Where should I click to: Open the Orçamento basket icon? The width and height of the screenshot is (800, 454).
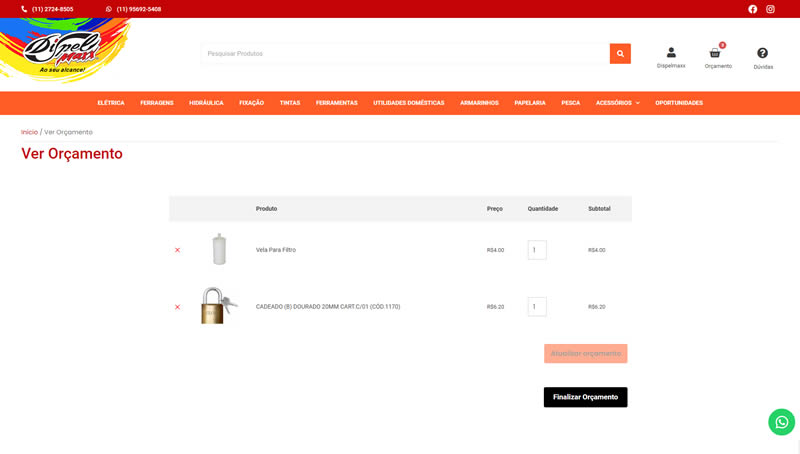click(x=715, y=53)
